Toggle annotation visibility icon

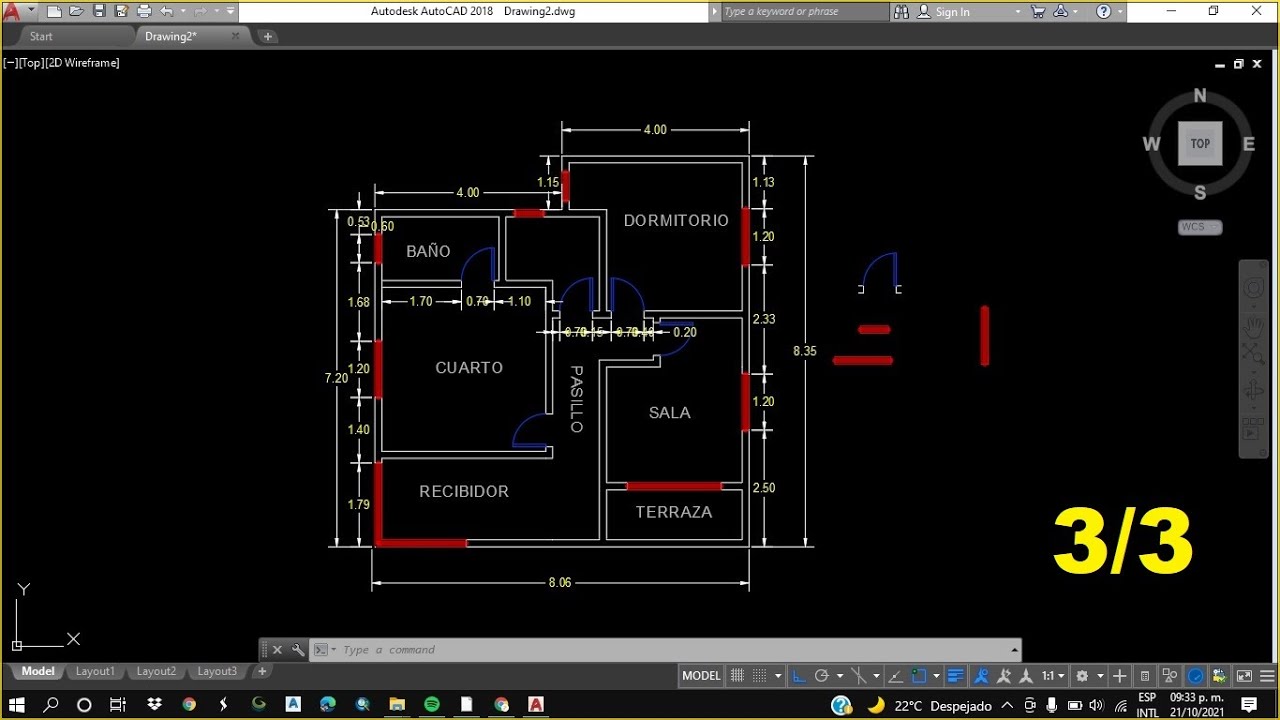point(980,676)
